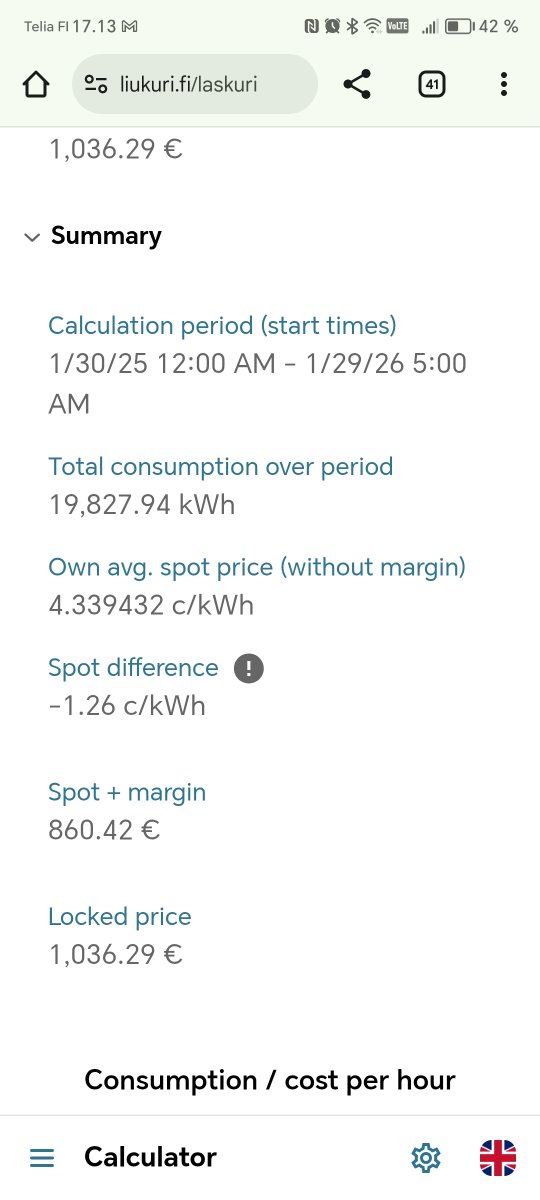This screenshot has height=1200, width=540.
Task: Tap the Calculation period (start times) label
Action: coord(223,326)
